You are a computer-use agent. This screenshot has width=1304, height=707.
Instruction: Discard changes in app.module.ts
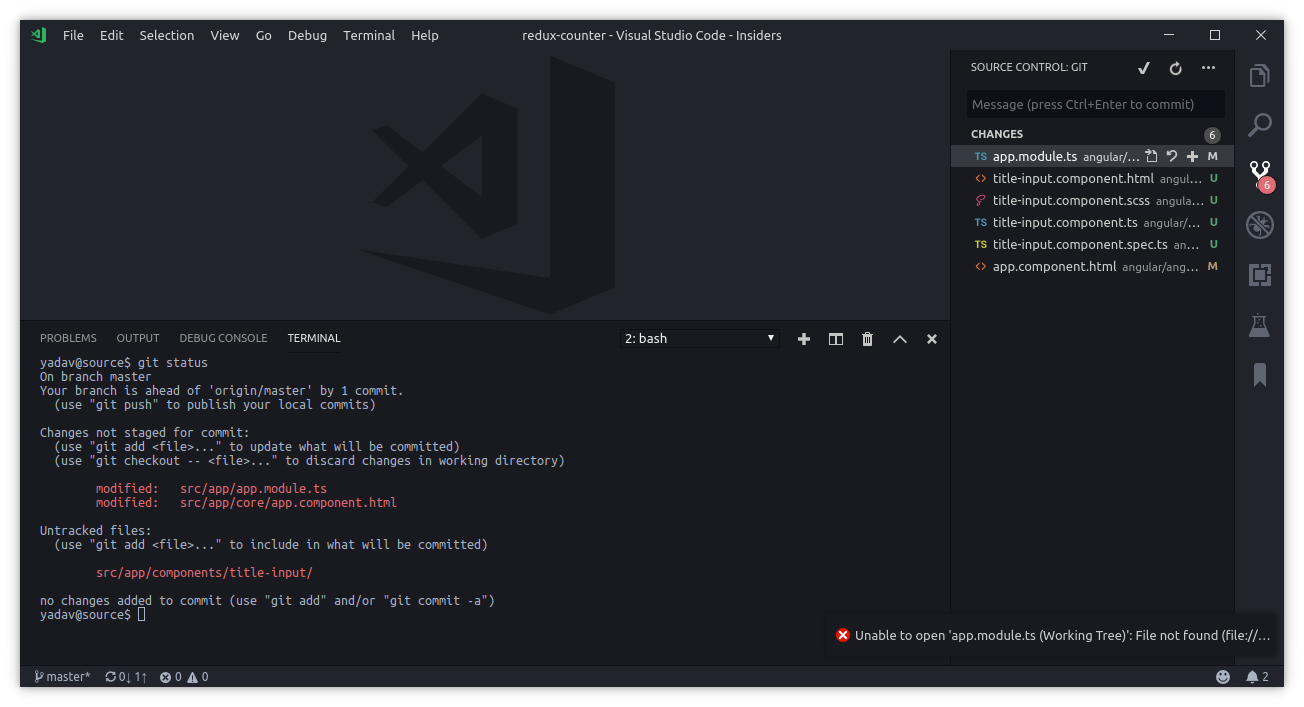tap(1172, 156)
